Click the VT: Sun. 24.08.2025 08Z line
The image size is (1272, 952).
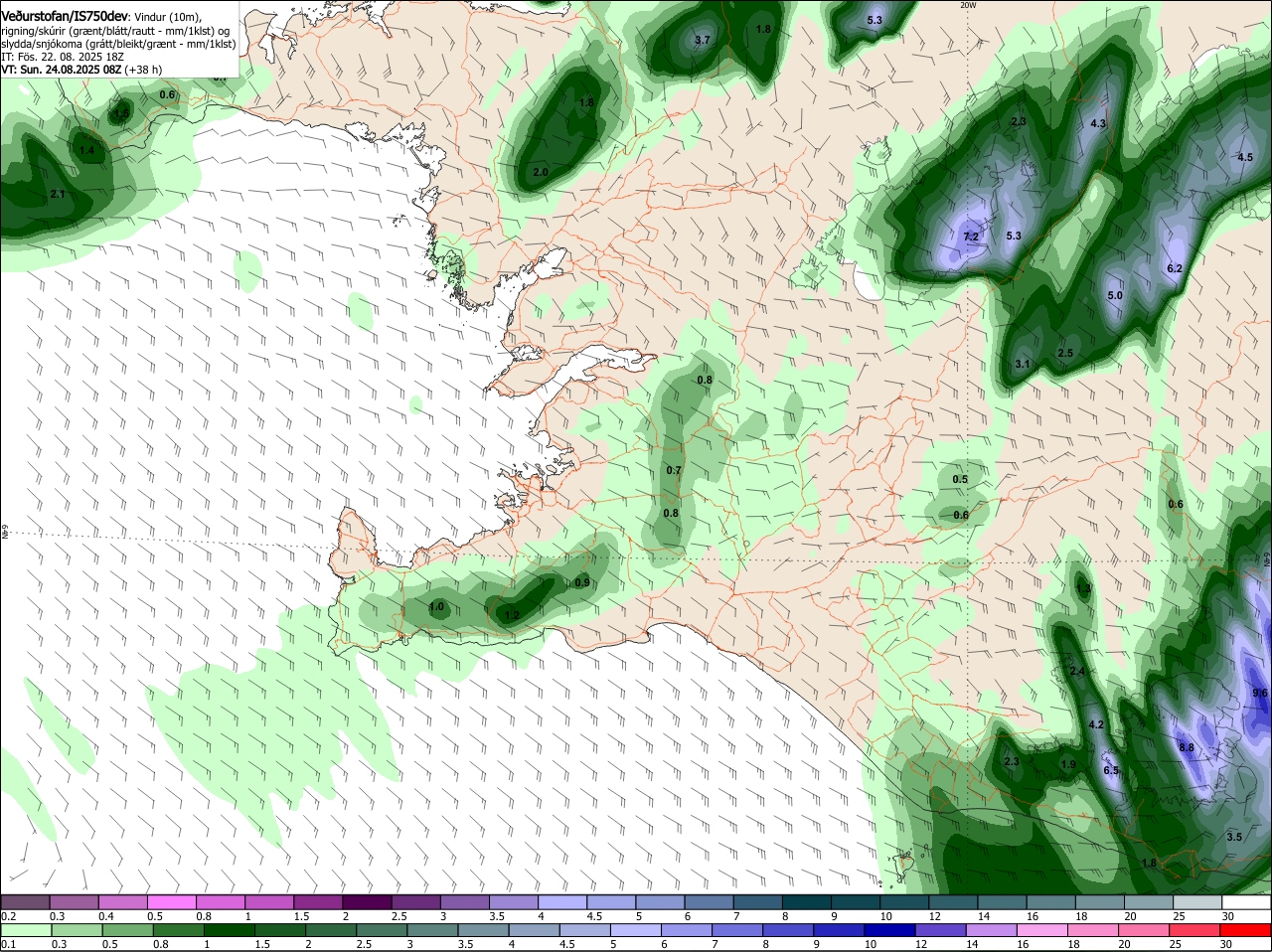click(62, 71)
